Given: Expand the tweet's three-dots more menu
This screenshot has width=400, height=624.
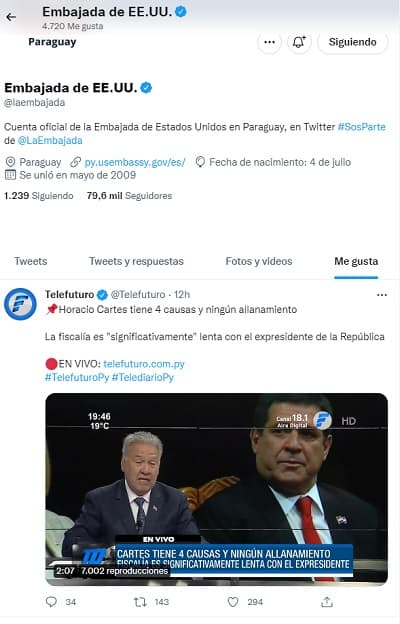Looking at the screenshot, I should tap(382, 295).
